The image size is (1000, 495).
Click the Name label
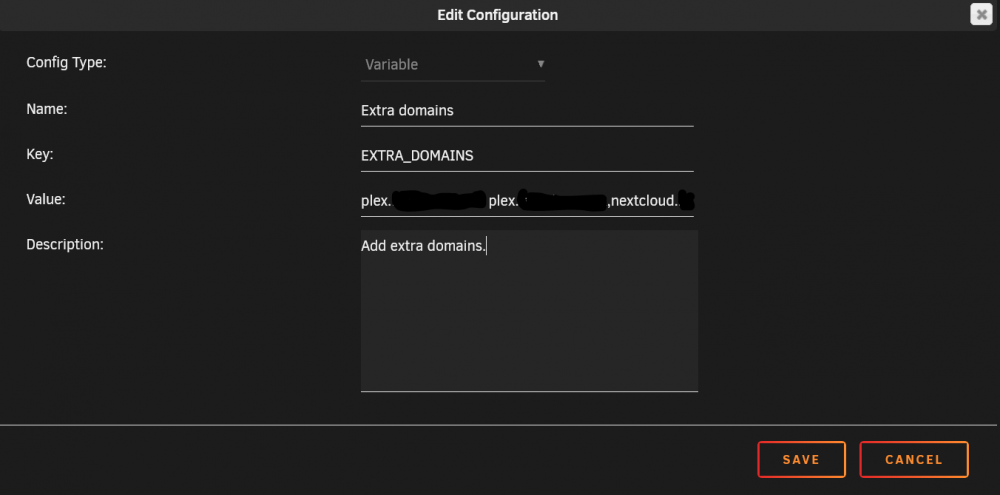tap(47, 109)
